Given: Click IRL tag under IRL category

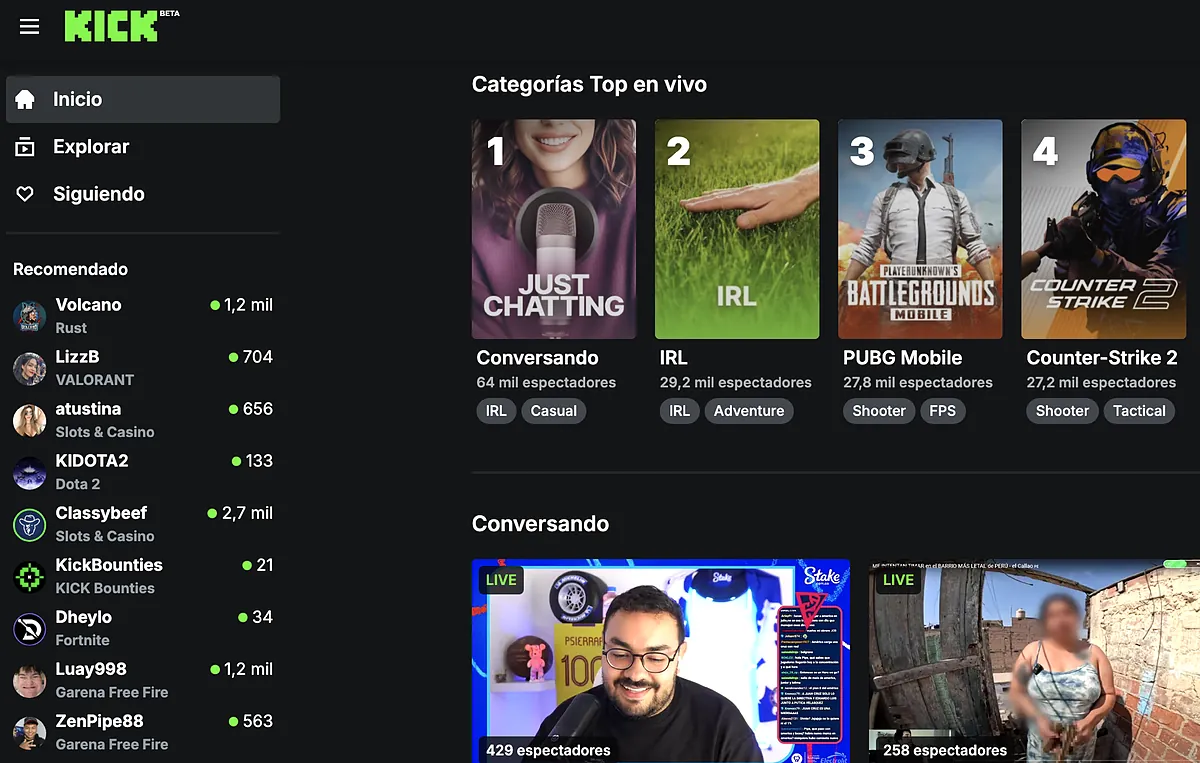Looking at the screenshot, I should (680, 411).
